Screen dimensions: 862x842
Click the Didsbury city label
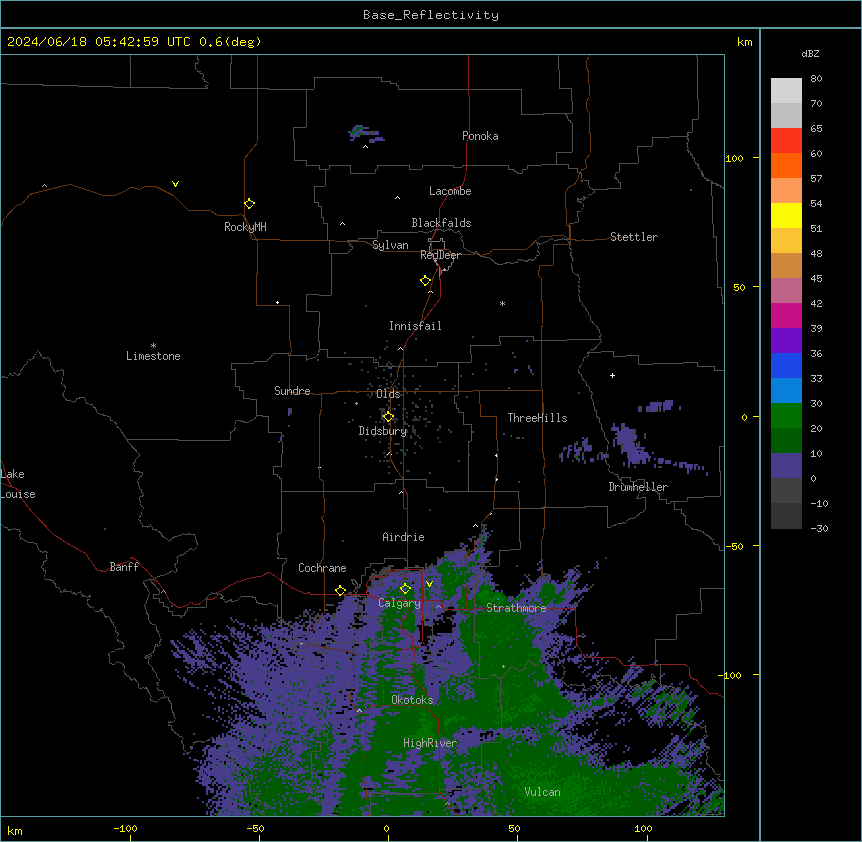[x=383, y=431]
